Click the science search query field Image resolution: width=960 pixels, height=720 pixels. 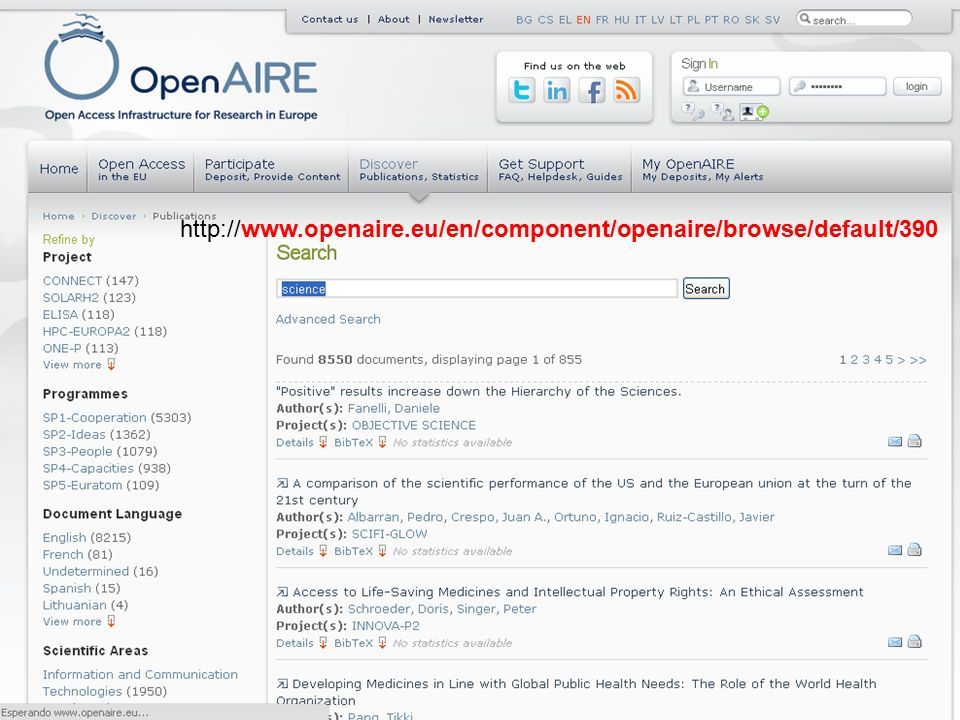pyautogui.click(x=477, y=288)
